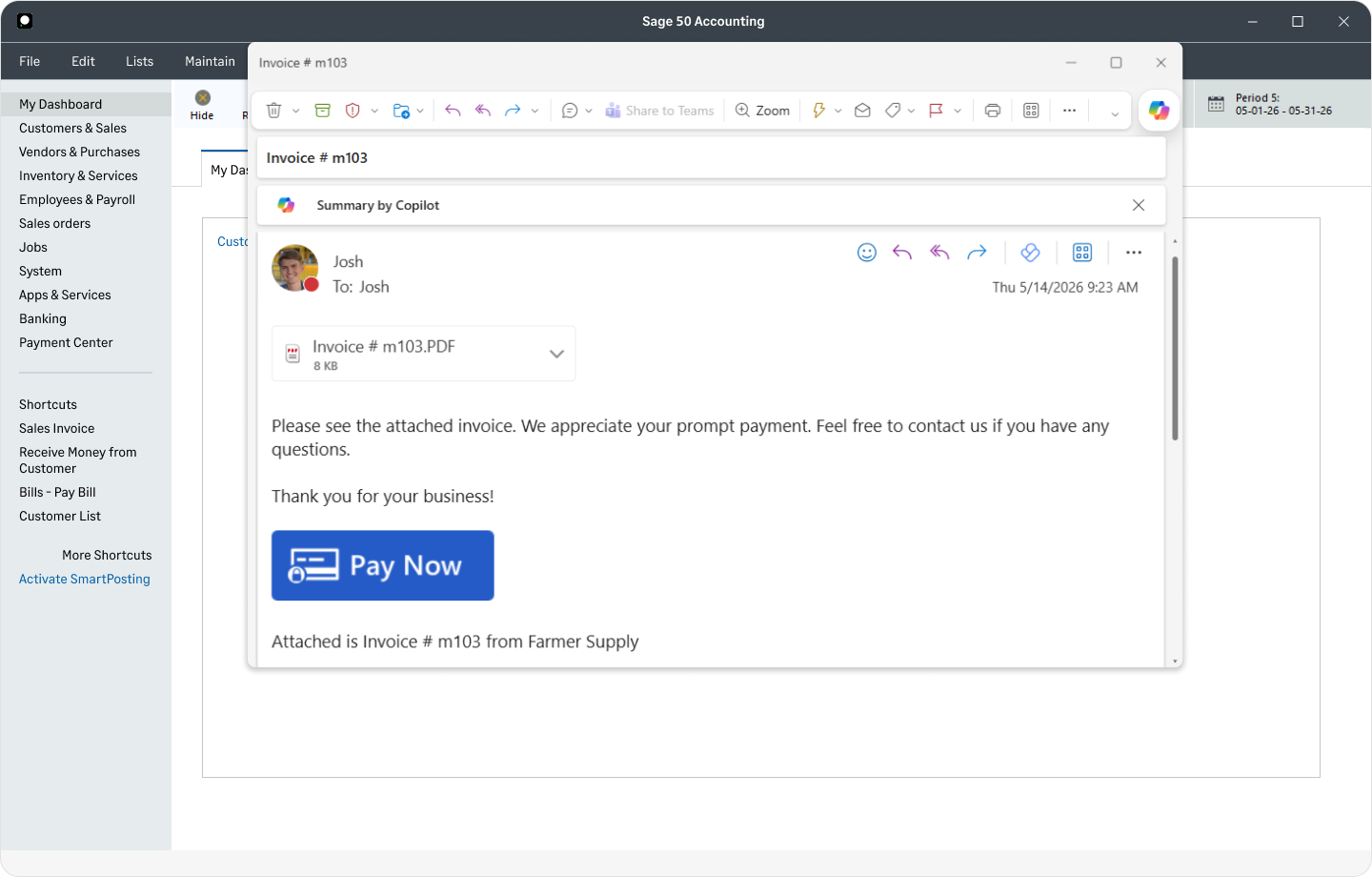Click the PDF file icon on the attachment
The height and width of the screenshot is (877, 1372).
(293, 355)
